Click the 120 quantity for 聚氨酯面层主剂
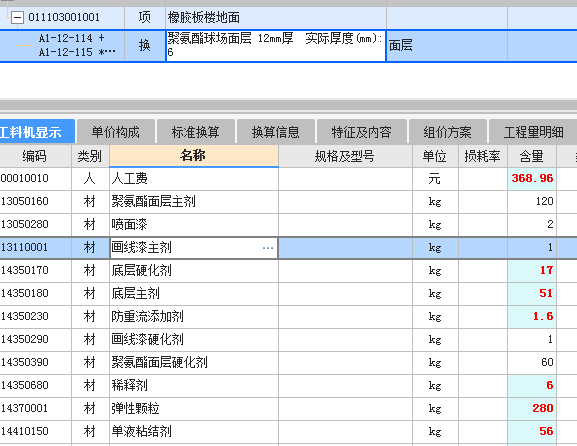Viewport: 577px width, 446px height. pyautogui.click(x=532, y=202)
